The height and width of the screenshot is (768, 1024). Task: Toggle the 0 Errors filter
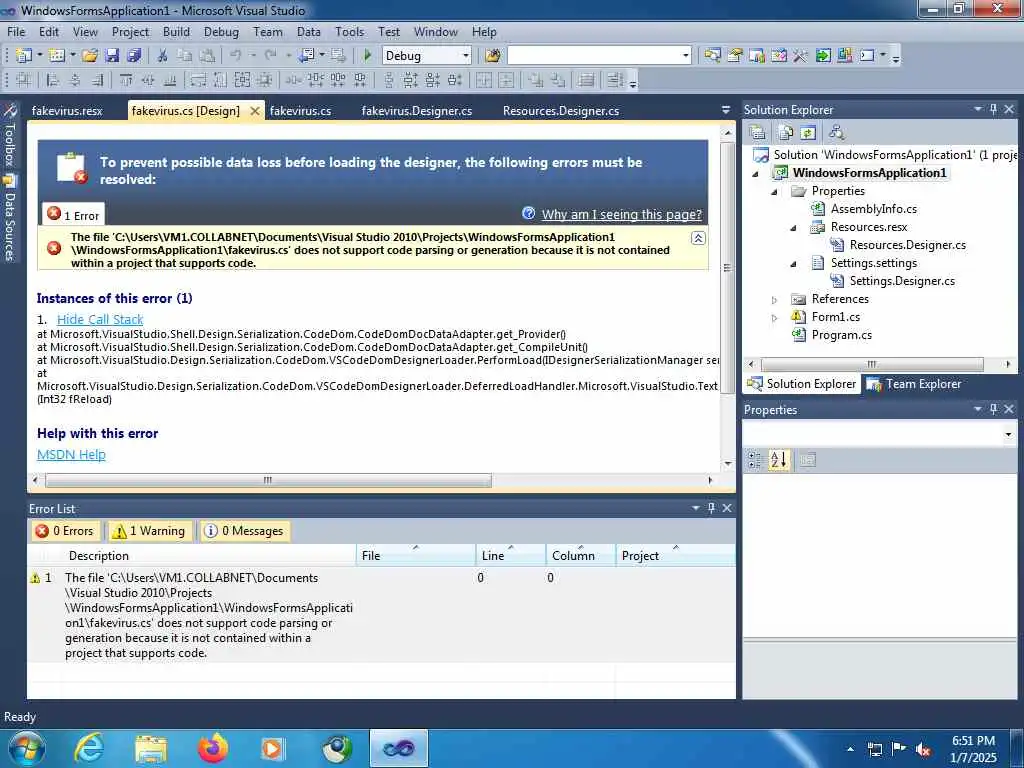tap(65, 531)
